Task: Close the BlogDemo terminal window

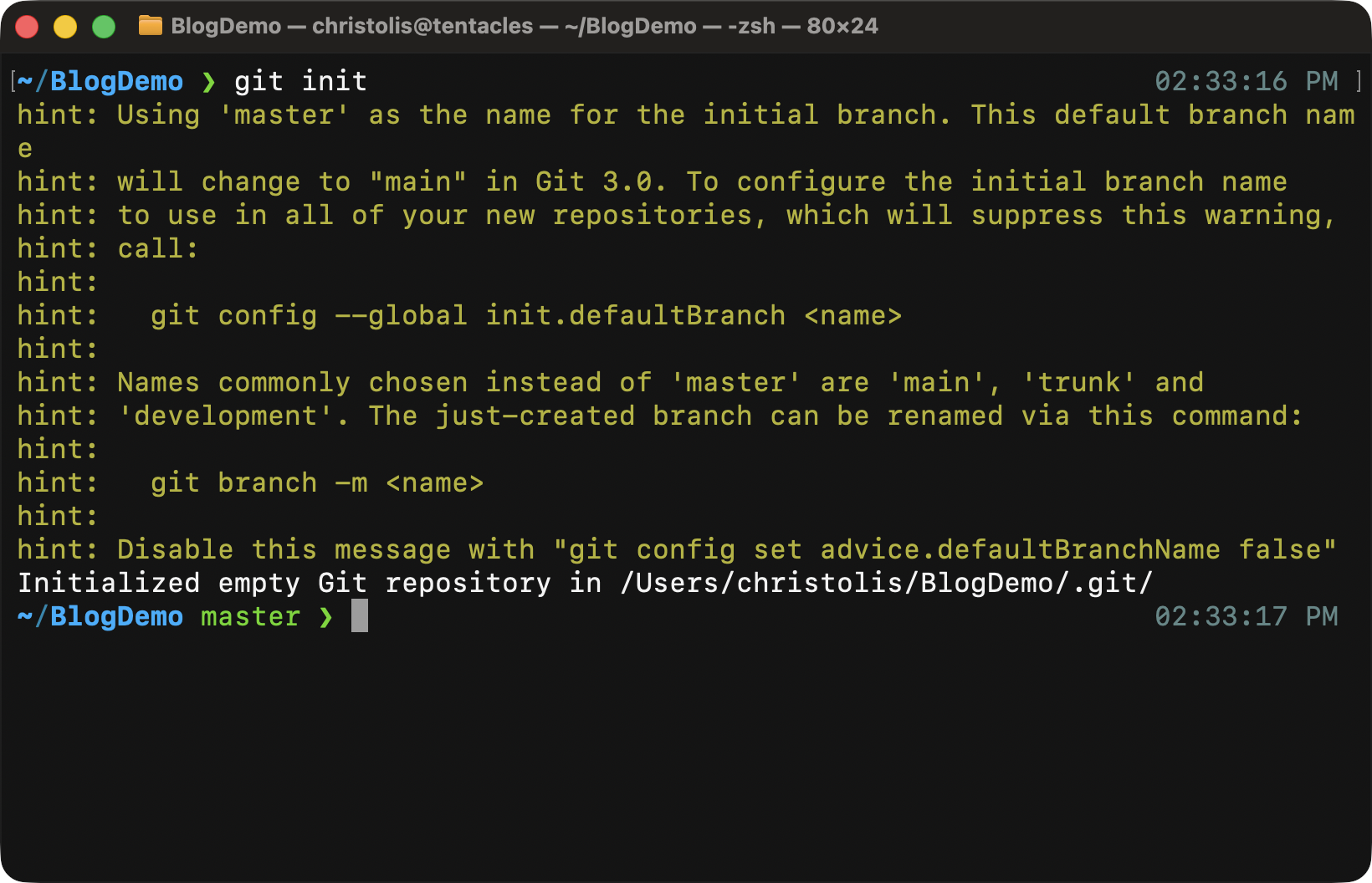Action: [27, 27]
